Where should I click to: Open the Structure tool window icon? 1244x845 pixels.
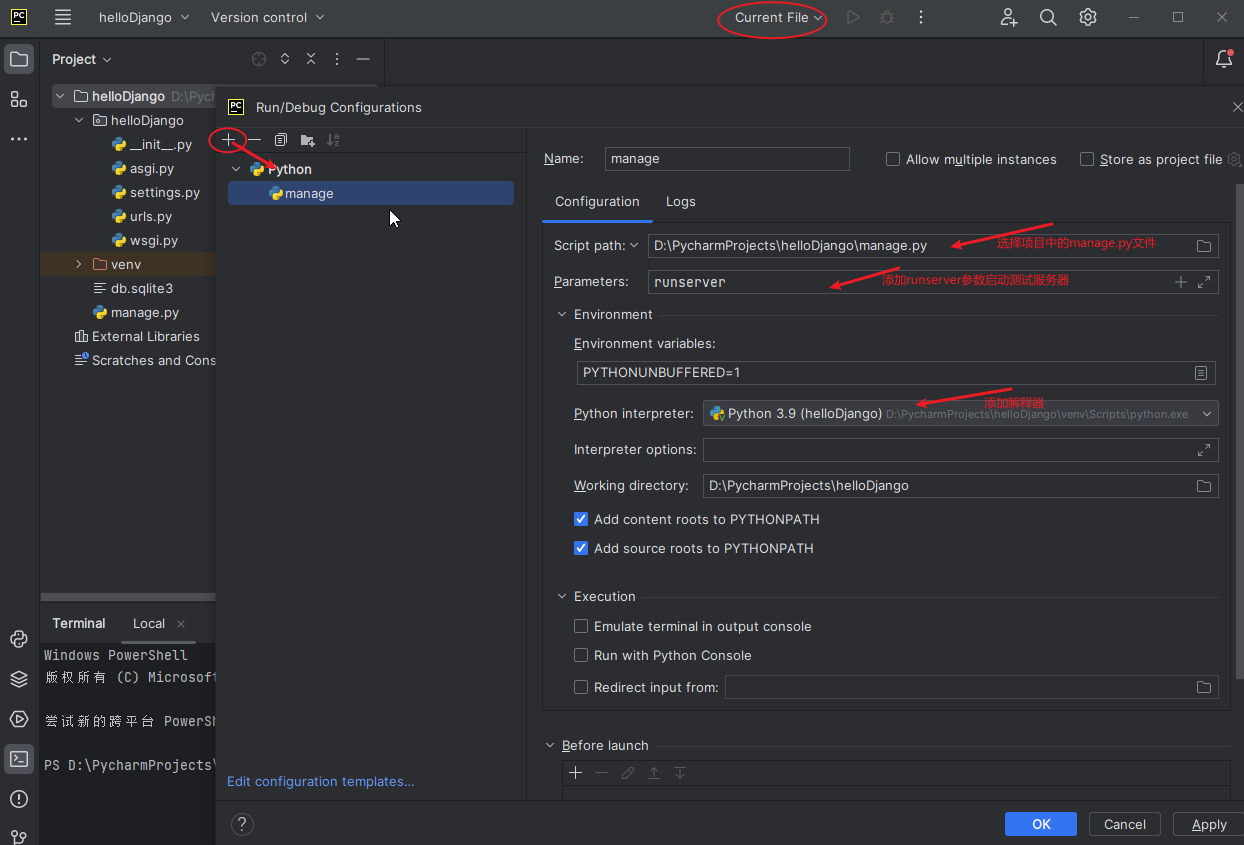19,99
